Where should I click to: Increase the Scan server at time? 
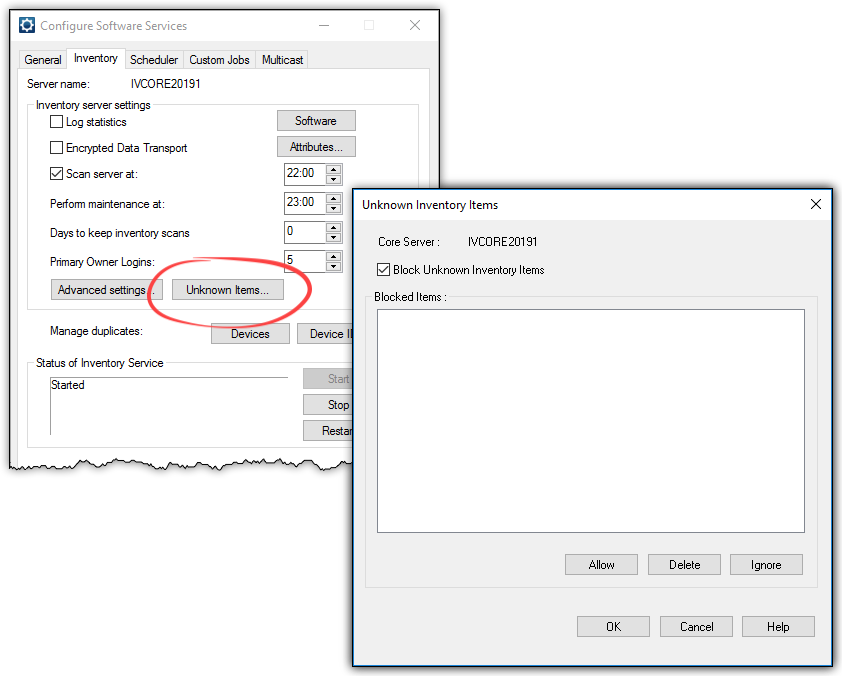click(334, 168)
